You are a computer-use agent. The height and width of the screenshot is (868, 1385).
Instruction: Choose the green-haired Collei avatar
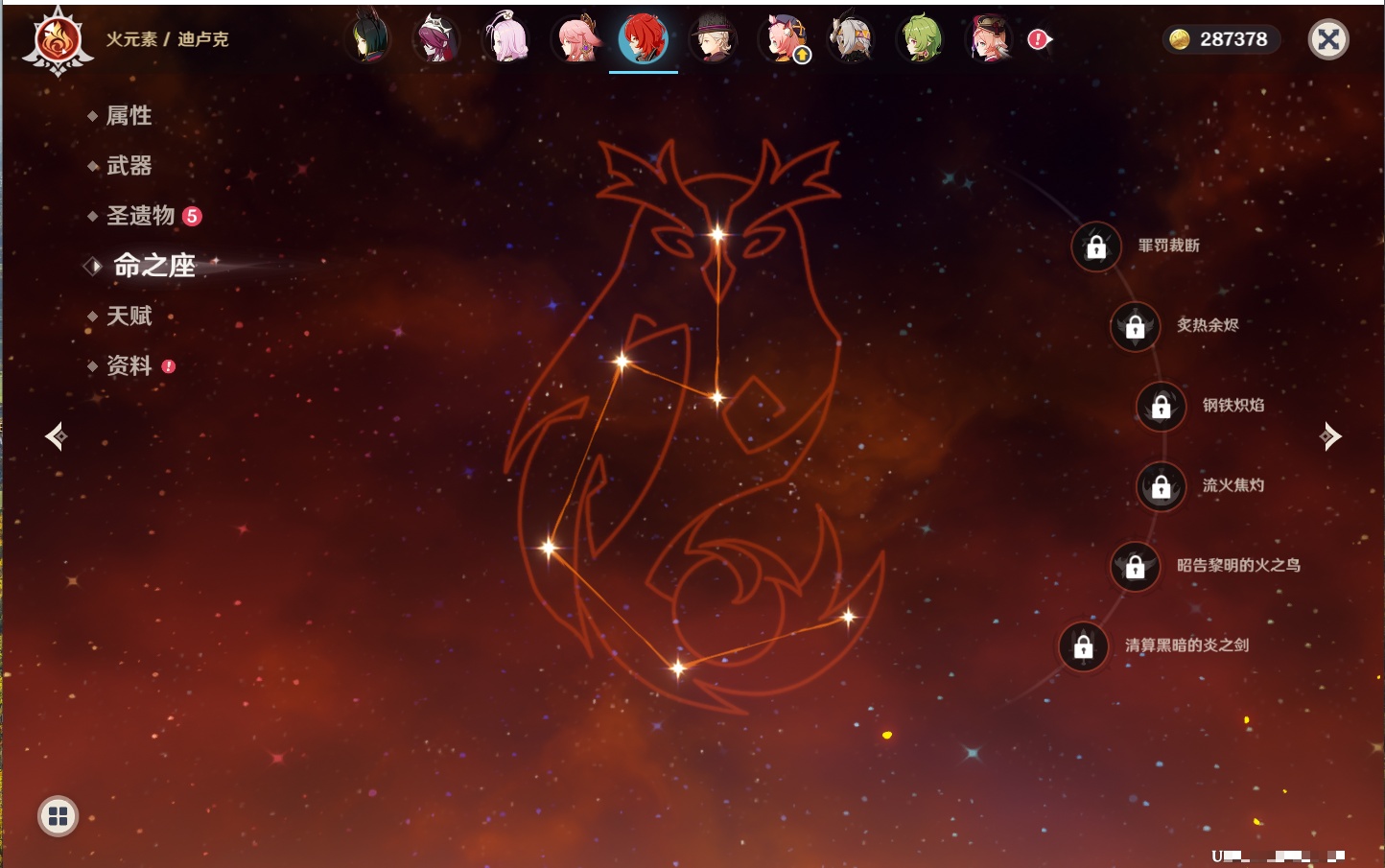click(x=922, y=39)
